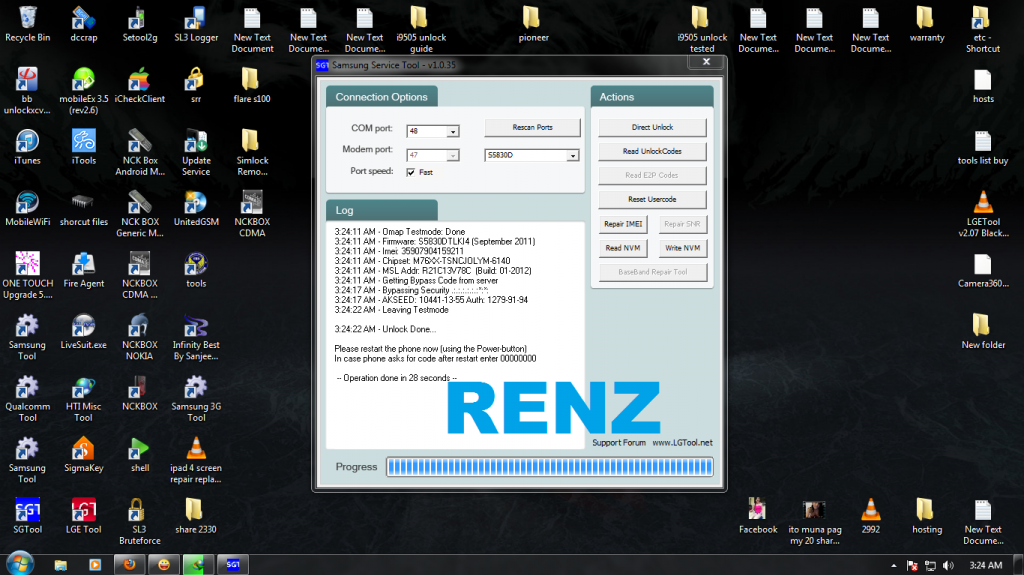The width and height of the screenshot is (1024, 575).
Task: Open Qualcomm Tool desktop icon
Action: point(27,399)
